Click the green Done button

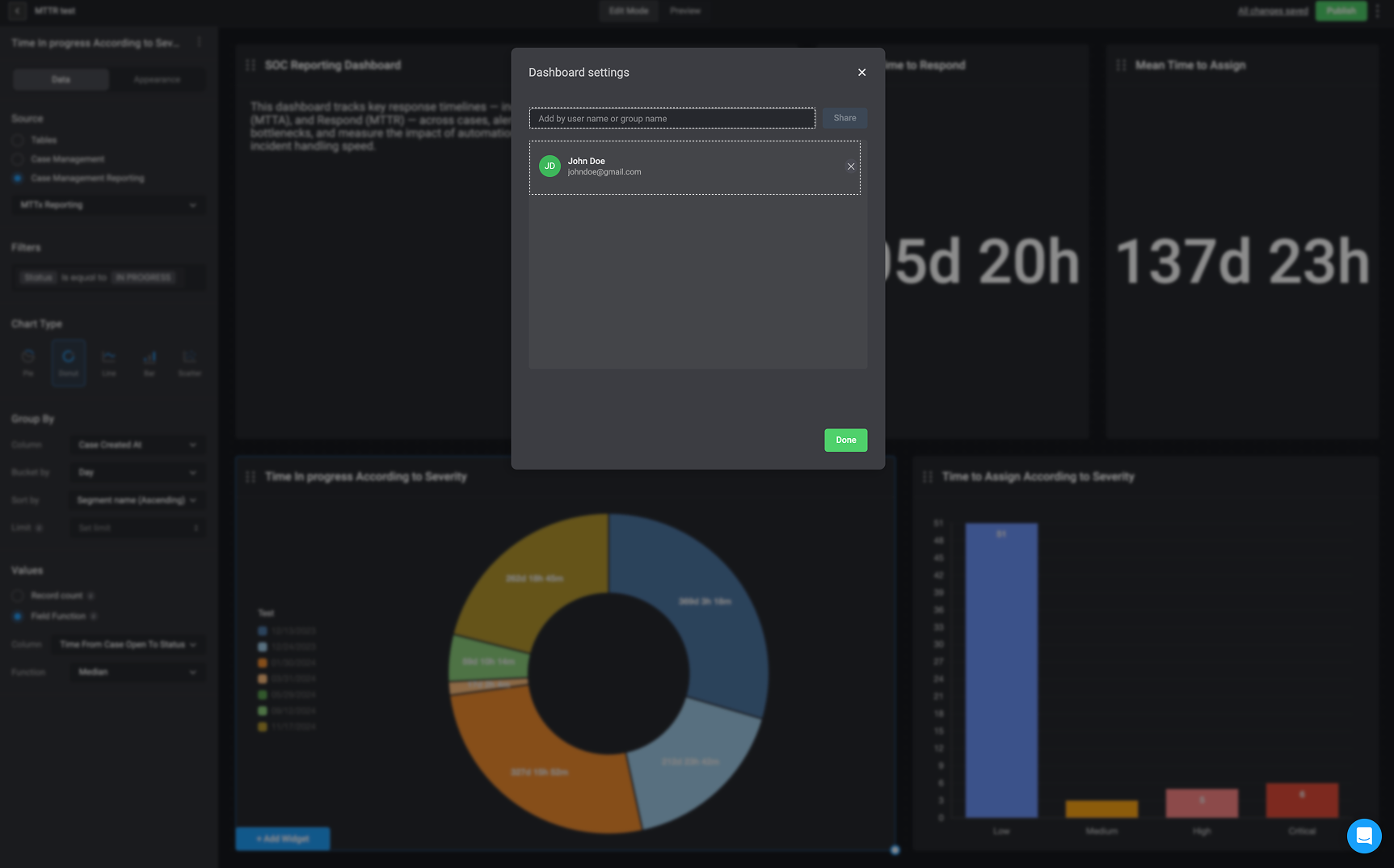click(845, 440)
